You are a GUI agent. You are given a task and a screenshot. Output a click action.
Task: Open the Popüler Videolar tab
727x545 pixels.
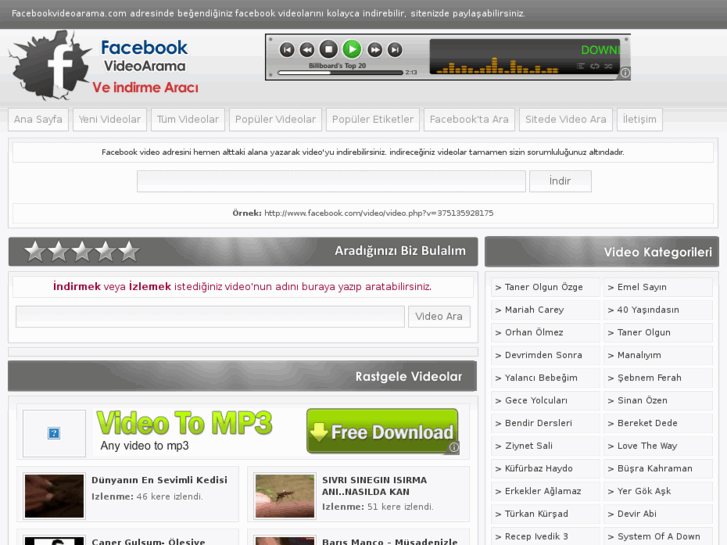pyautogui.click(x=275, y=120)
